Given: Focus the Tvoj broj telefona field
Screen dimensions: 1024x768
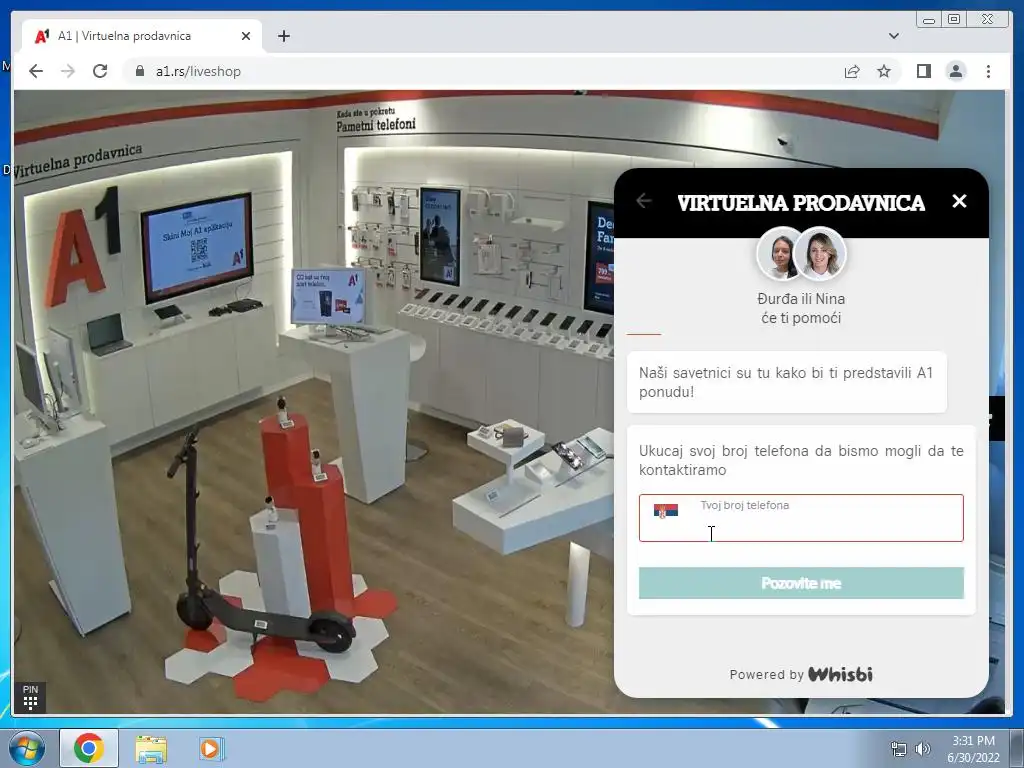Looking at the screenshot, I should 801,518.
